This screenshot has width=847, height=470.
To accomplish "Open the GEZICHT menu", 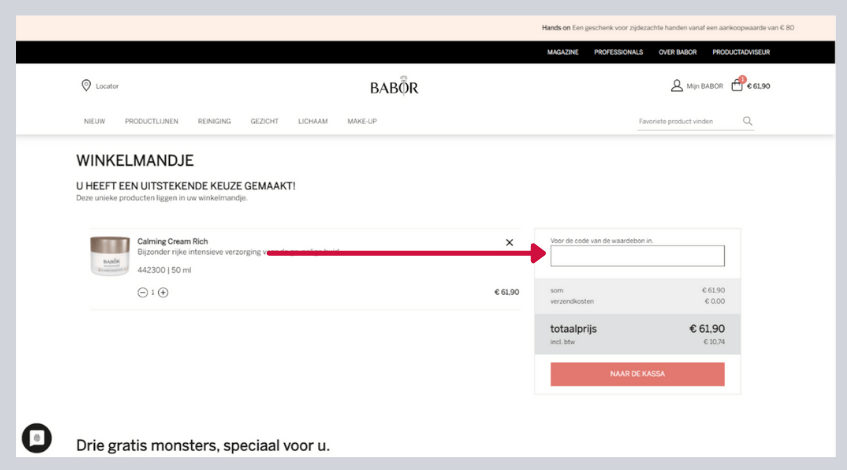I will [x=264, y=122].
